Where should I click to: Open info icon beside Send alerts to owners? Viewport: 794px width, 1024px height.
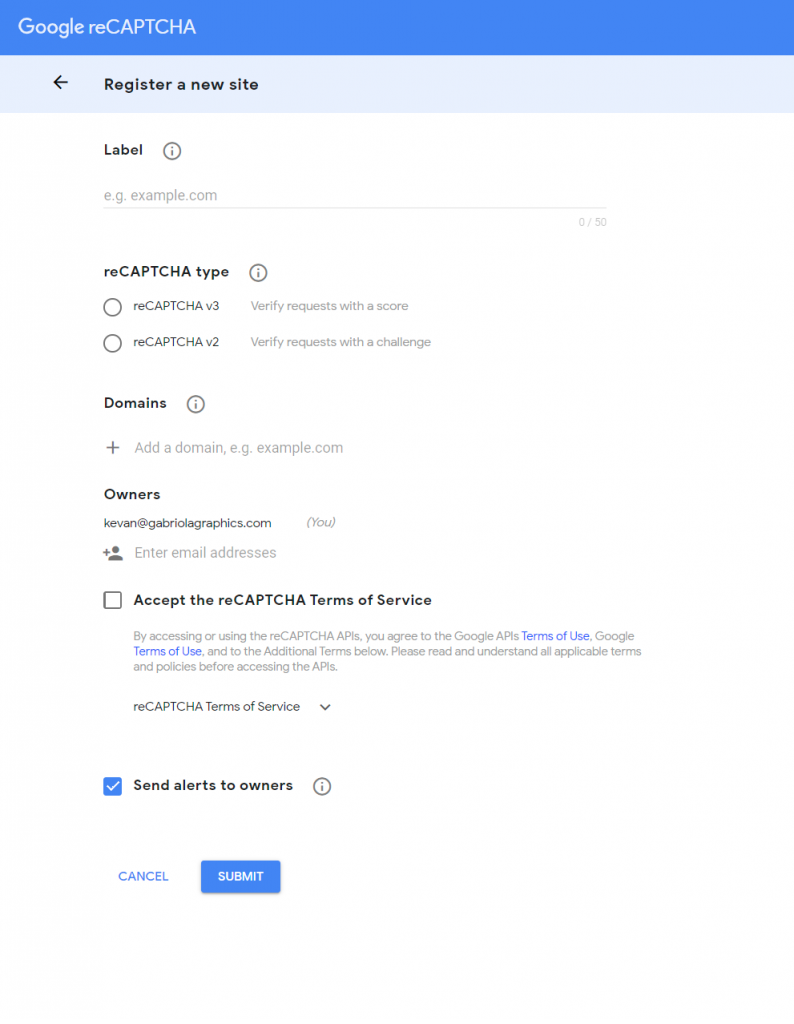[x=322, y=786]
